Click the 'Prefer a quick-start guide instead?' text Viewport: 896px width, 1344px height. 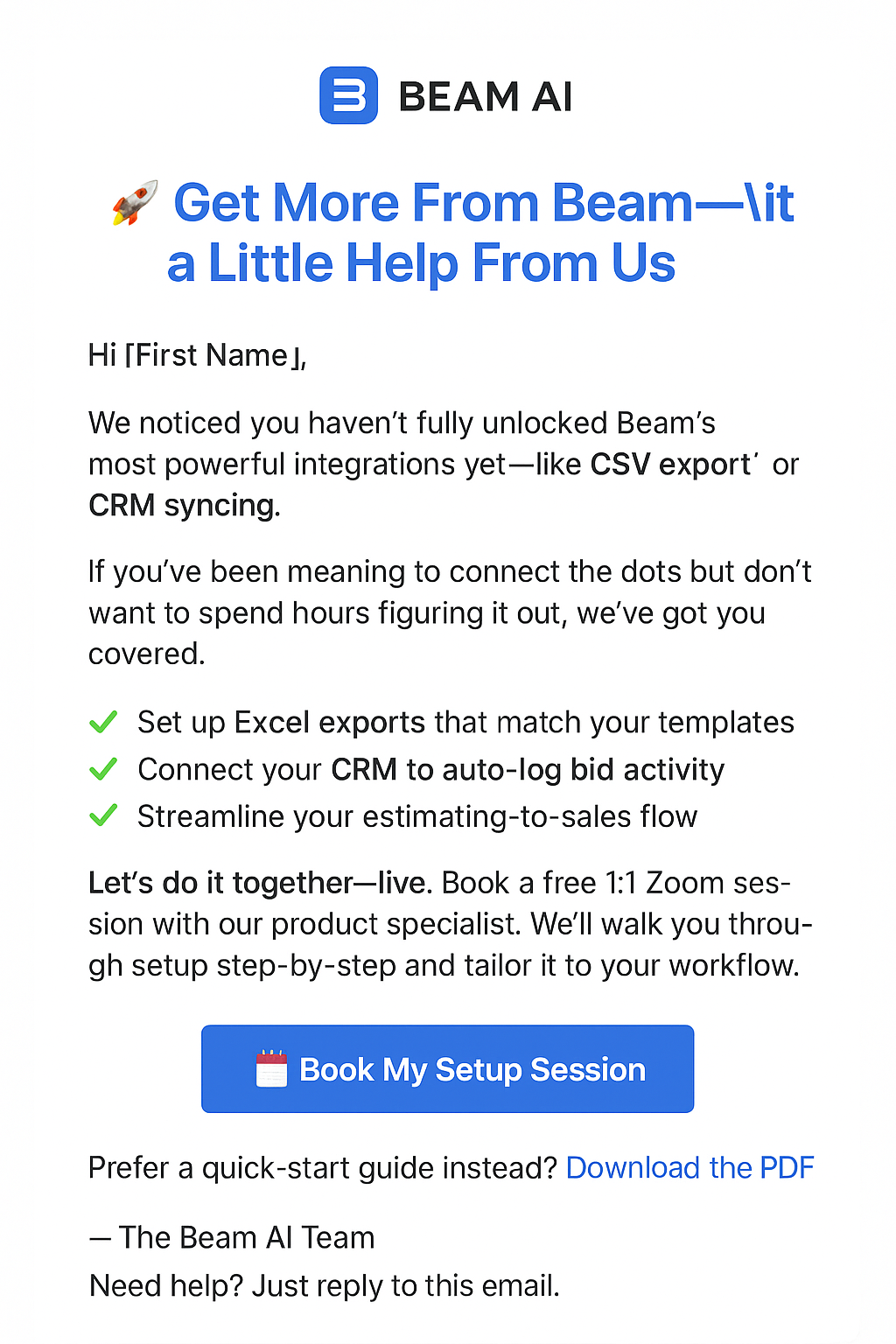323,1168
